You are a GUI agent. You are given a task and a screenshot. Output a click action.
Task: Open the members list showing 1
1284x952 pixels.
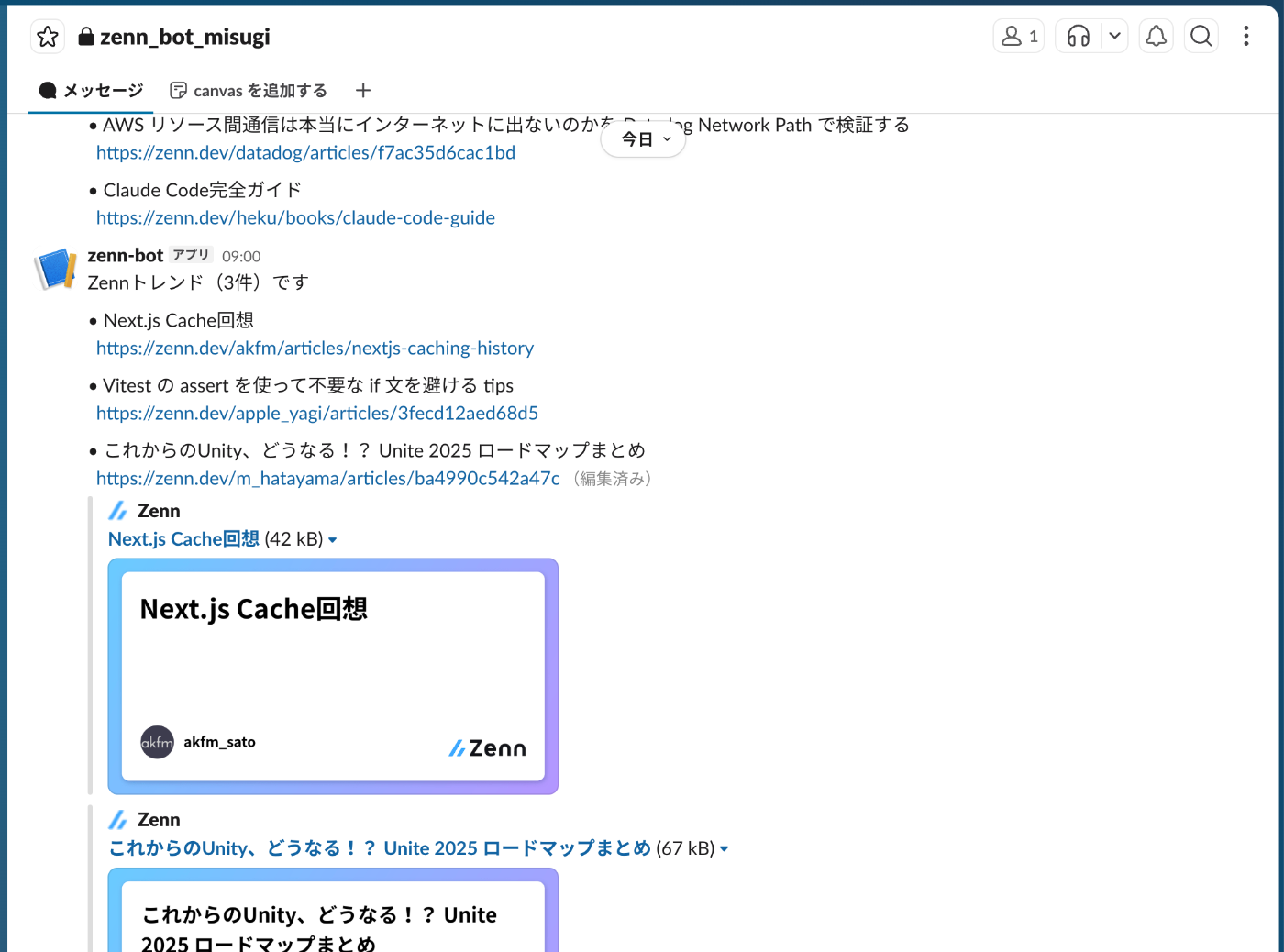coord(1019,37)
